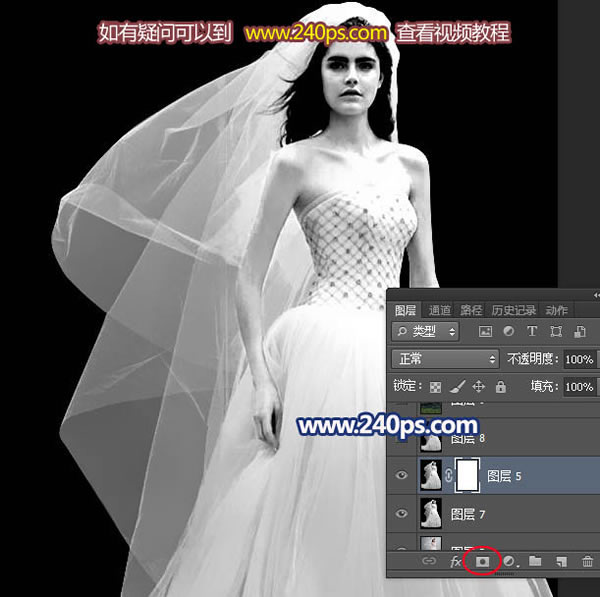Switch to the 通道 (Channels) tab
Screen dimensions: 600x597
pyautogui.click(x=440, y=310)
